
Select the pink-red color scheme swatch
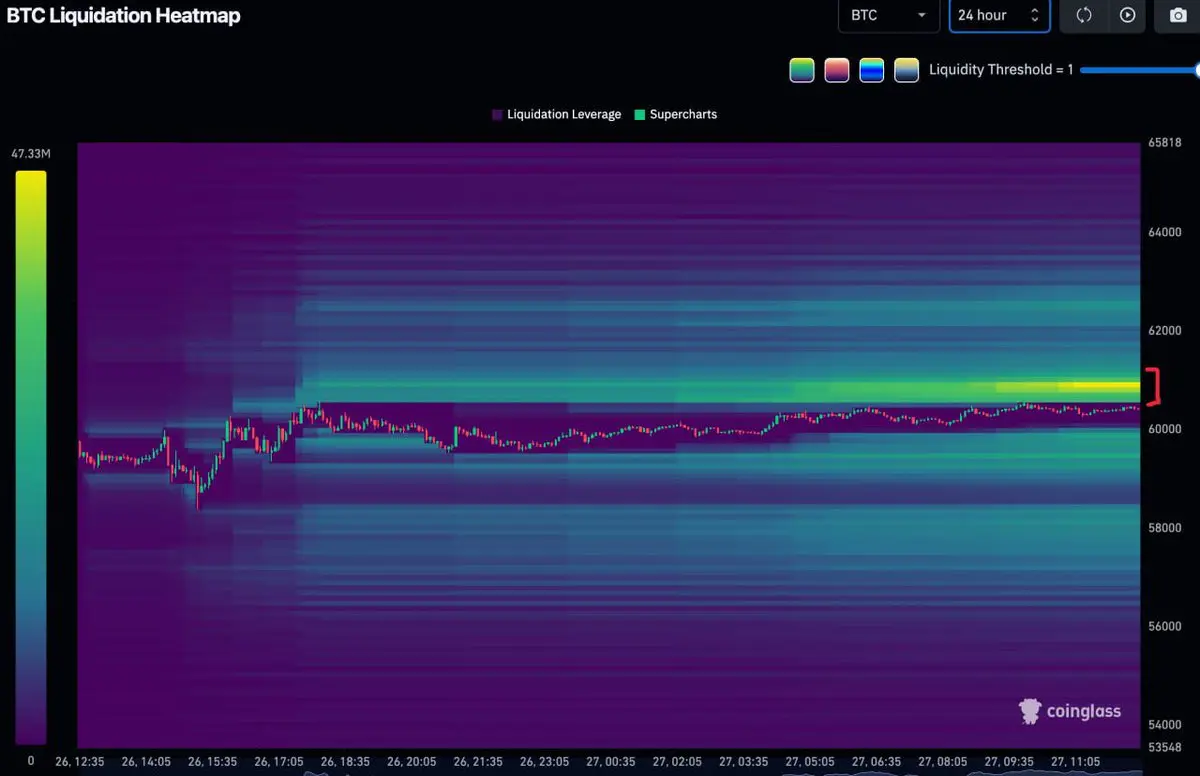coord(837,70)
